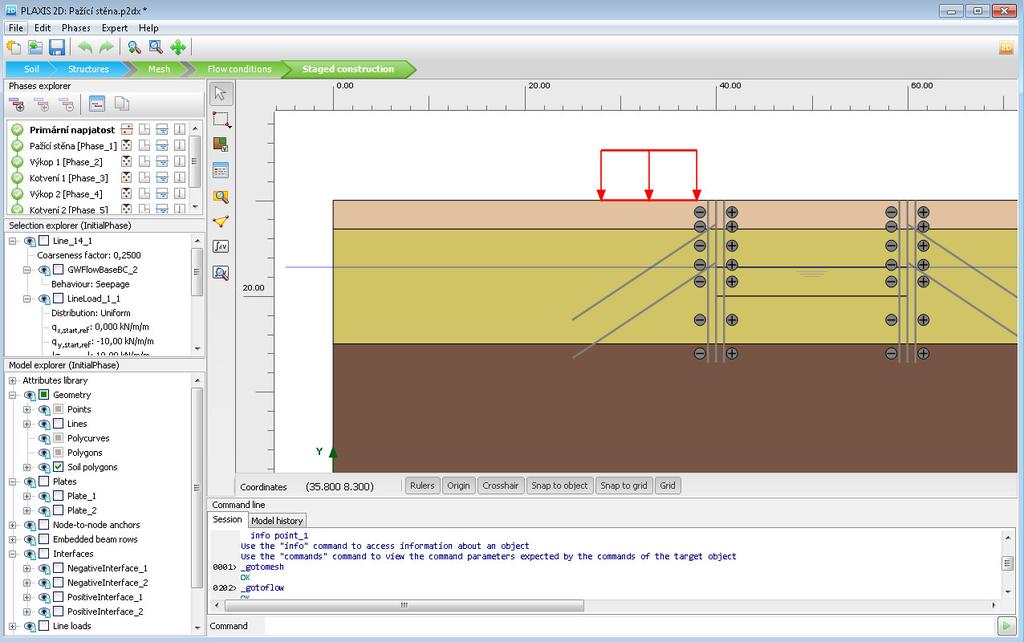Viewport: 1024px width, 642px height.
Task: Click the orange 2D icon at top right
Action: [x=1006, y=48]
